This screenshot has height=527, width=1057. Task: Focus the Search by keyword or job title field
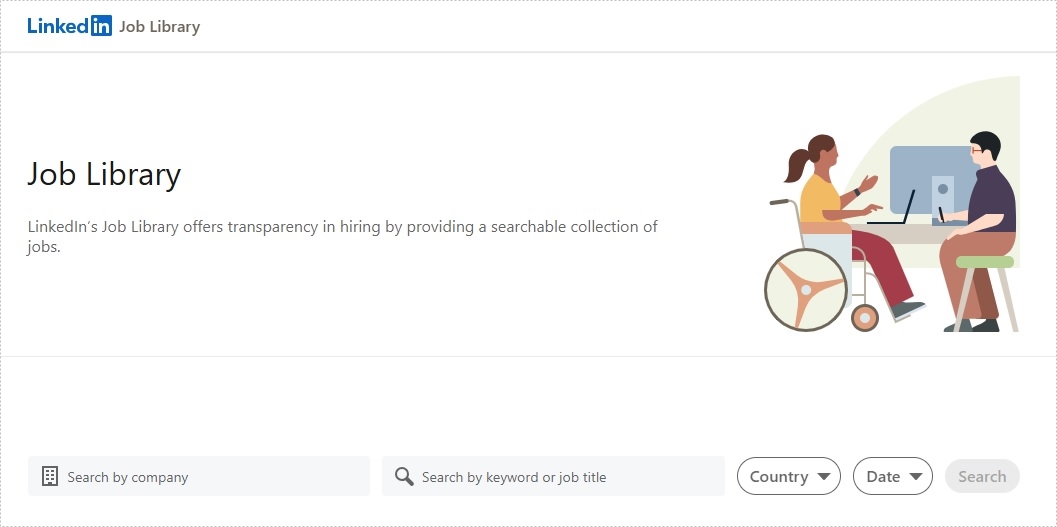coord(553,476)
